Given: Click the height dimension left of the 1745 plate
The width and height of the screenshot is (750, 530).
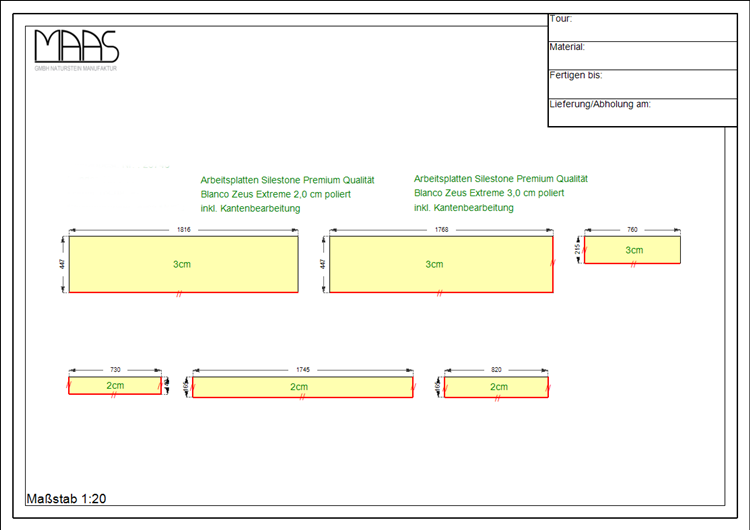Looking at the screenshot, I should pyautogui.click(x=186, y=386).
